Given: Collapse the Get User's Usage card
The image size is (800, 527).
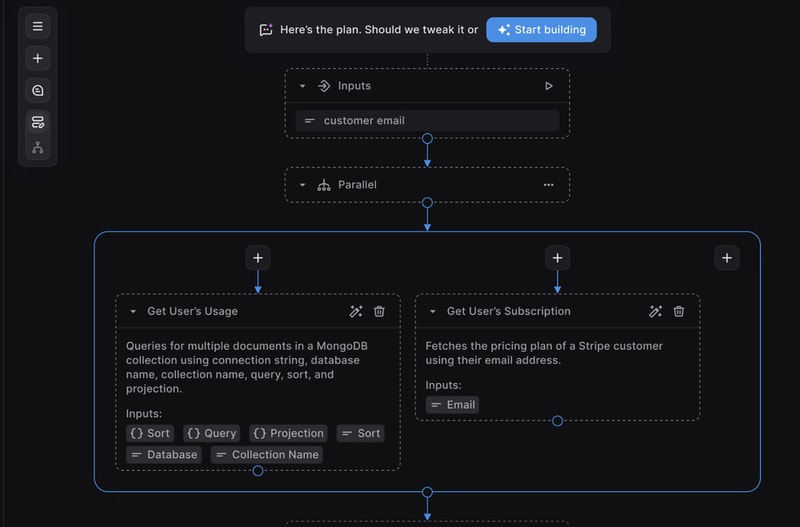Looking at the screenshot, I should (x=133, y=311).
